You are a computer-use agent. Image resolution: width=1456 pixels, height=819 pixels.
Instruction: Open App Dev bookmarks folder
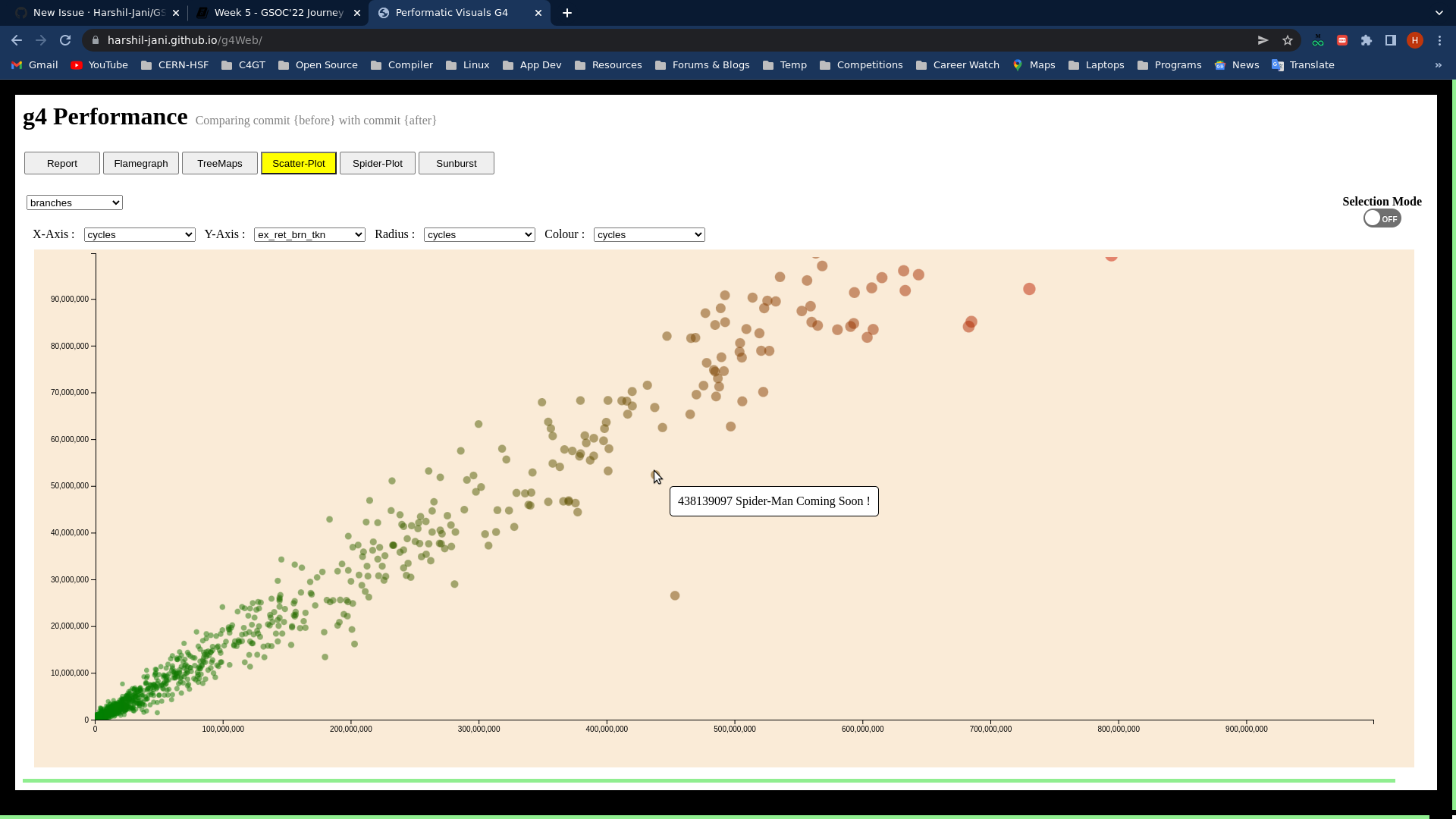532,65
